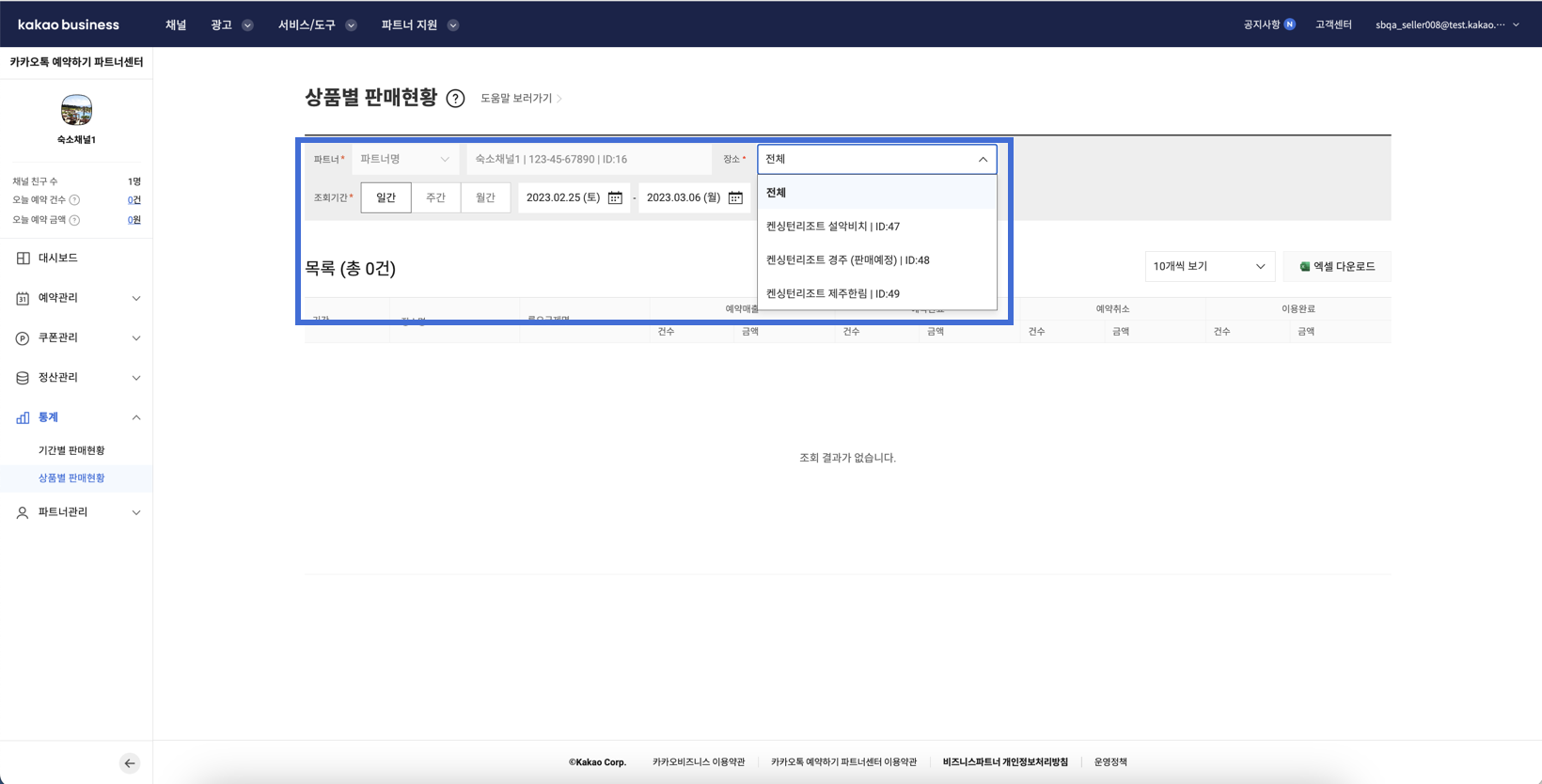Open the 파트너명 partner dropdown
Image resolution: width=1542 pixels, height=784 pixels.
404,160
